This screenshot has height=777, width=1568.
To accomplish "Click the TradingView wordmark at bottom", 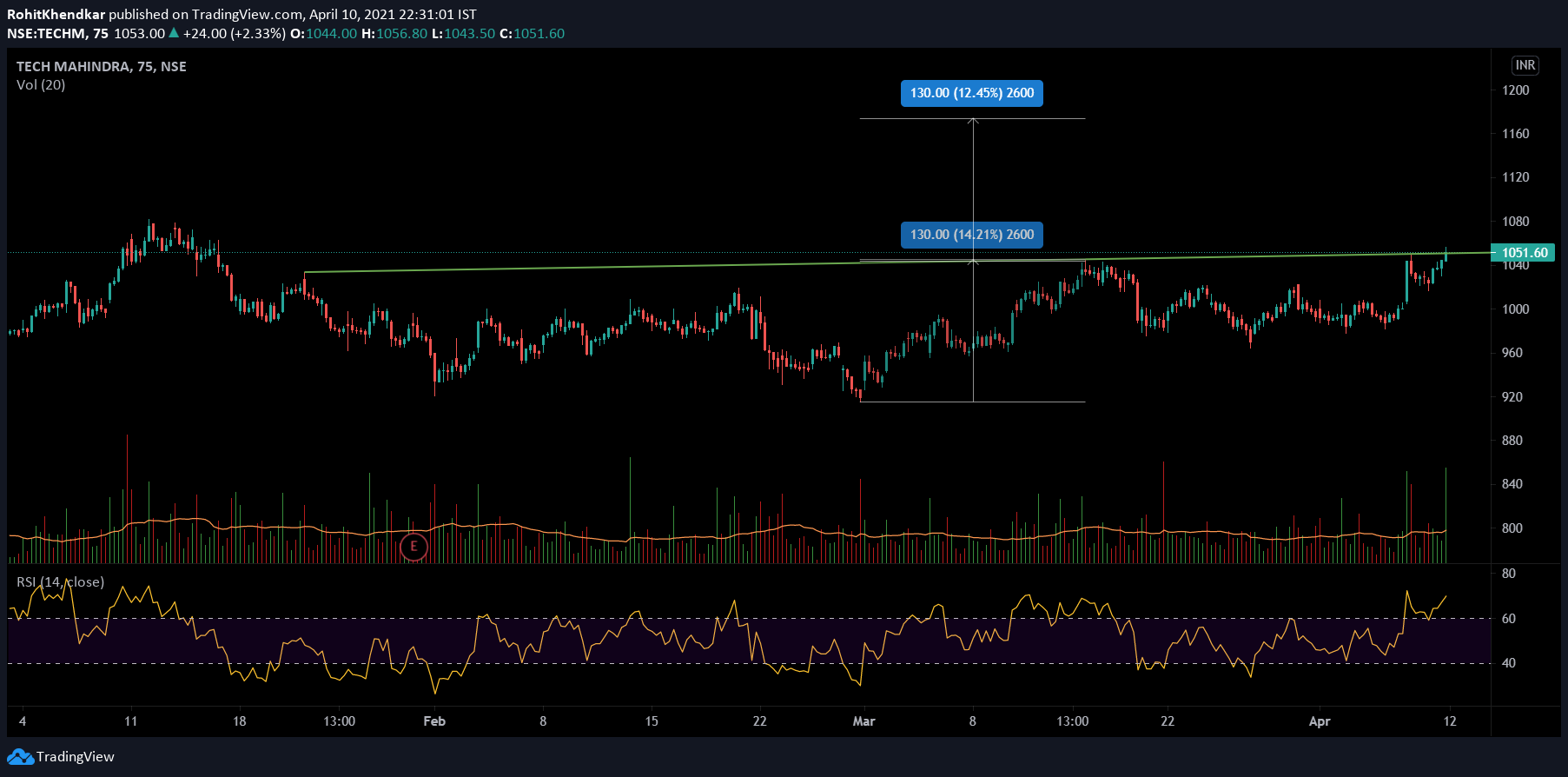I will coord(75,757).
